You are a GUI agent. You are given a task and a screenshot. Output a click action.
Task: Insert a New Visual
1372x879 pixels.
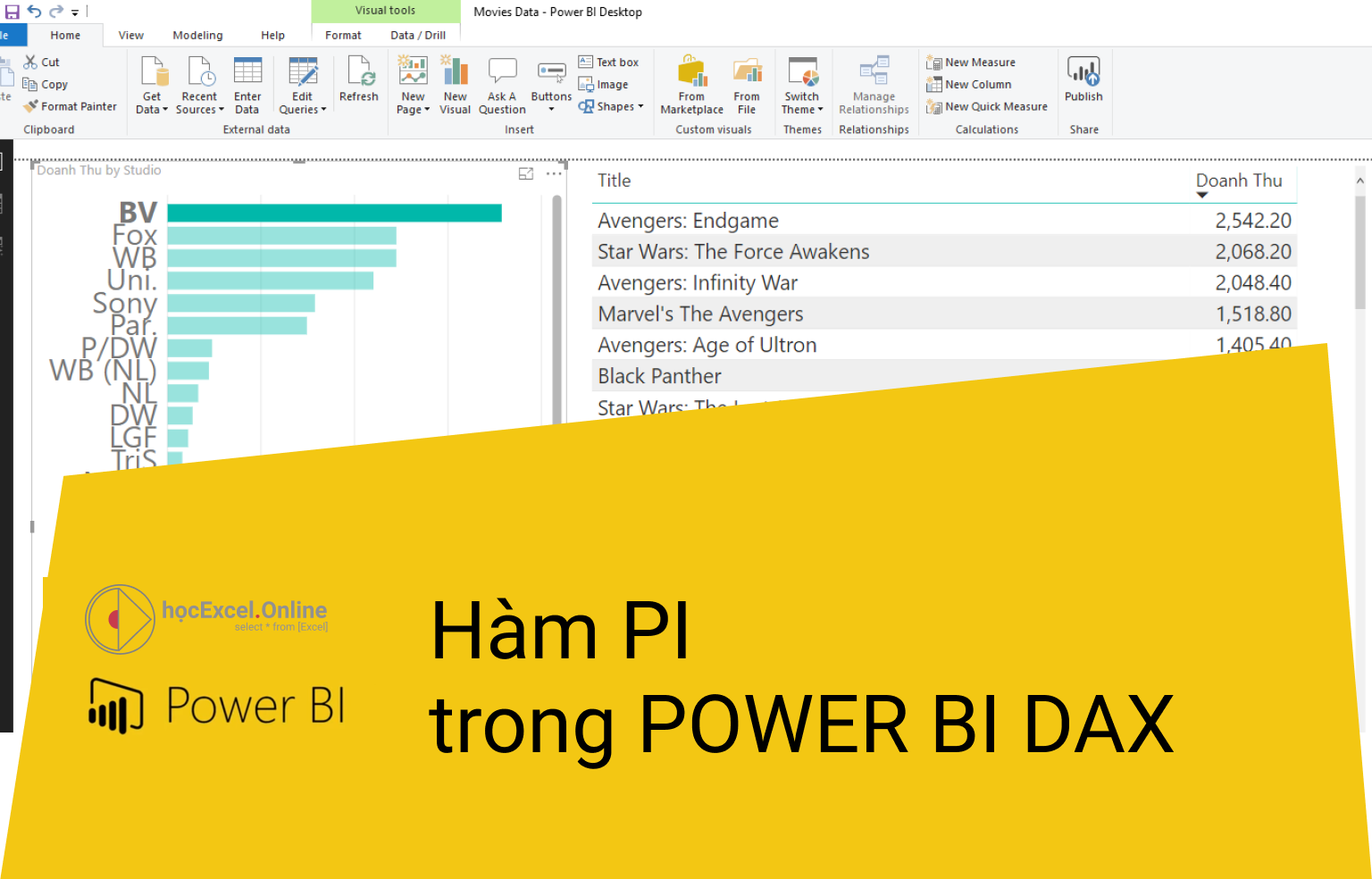455,85
